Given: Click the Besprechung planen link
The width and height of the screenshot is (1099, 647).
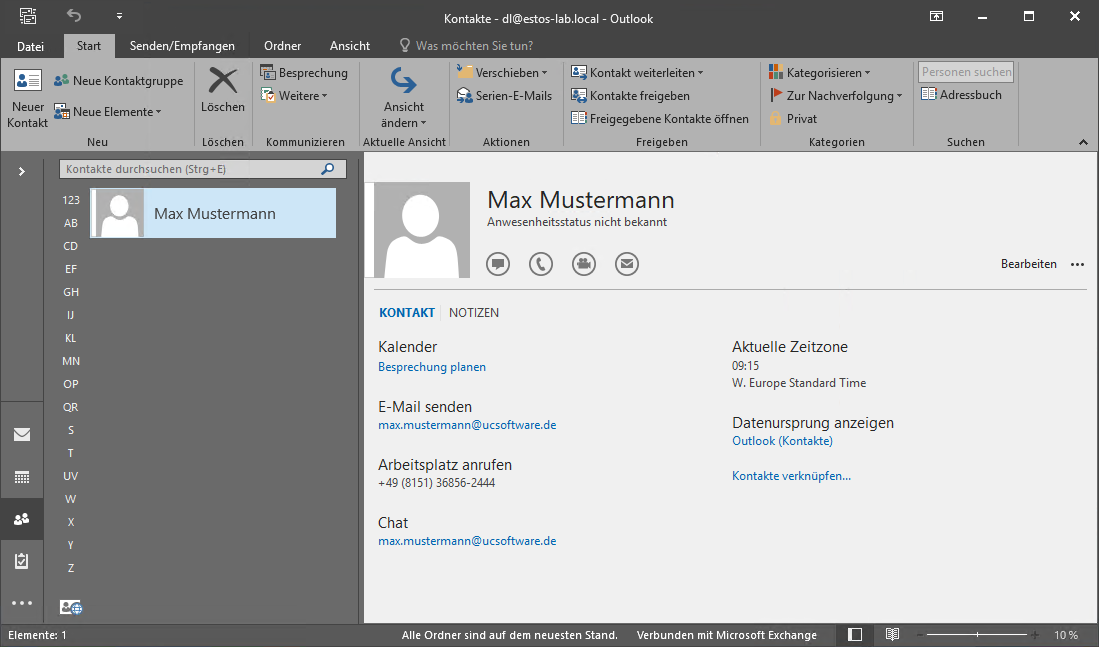Looking at the screenshot, I should pyautogui.click(x=432, y=367).
